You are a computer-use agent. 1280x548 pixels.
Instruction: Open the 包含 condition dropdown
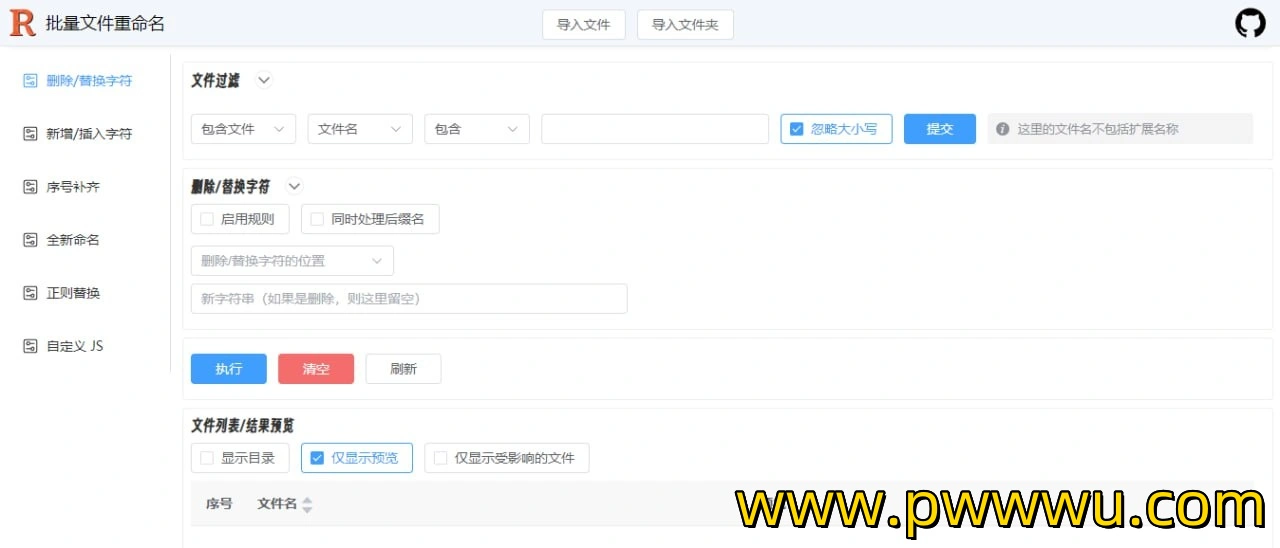(477, 129)
